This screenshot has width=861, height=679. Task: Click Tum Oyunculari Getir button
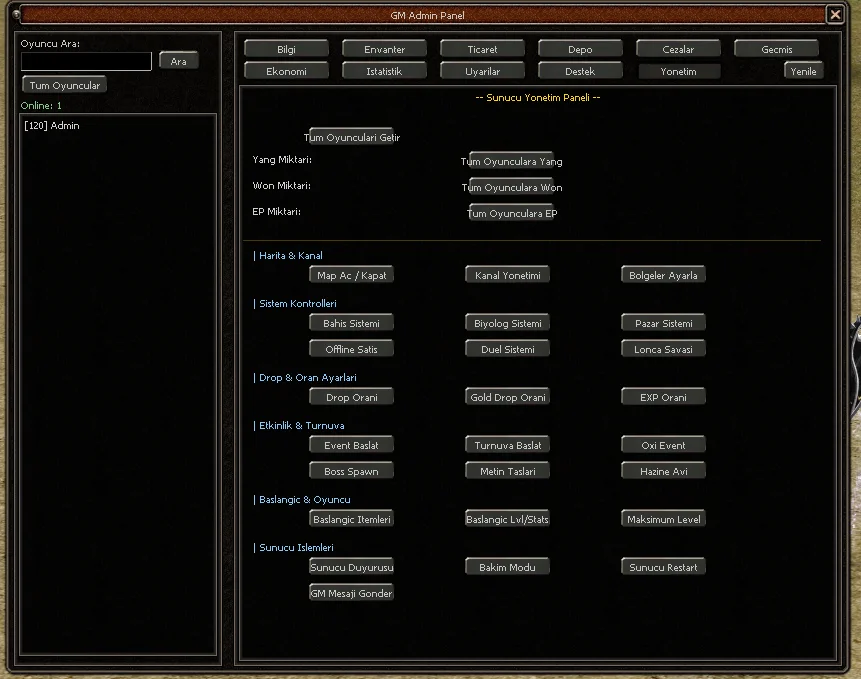[351, 137]
